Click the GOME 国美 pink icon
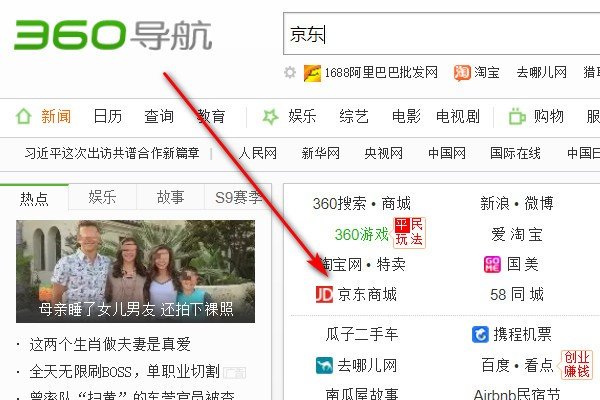The height and width of the screenshot is (400, 600). pyautogui.click(x=492, y=264)
